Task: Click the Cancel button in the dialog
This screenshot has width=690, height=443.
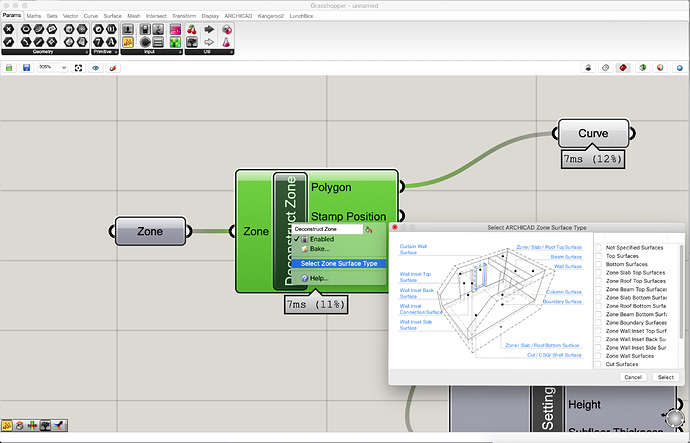Action: [633, 377]
